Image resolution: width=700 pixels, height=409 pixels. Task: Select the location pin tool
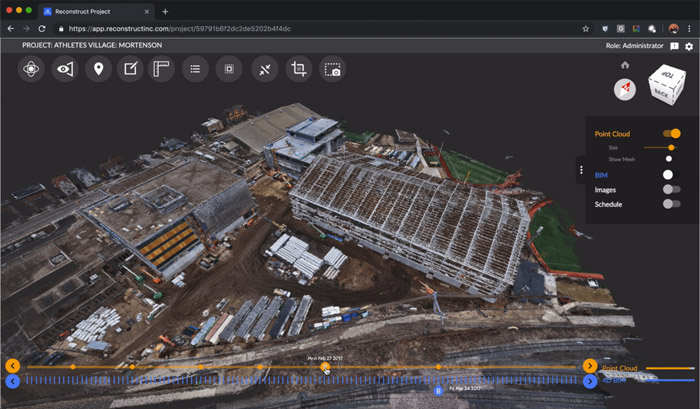point(97,69)
